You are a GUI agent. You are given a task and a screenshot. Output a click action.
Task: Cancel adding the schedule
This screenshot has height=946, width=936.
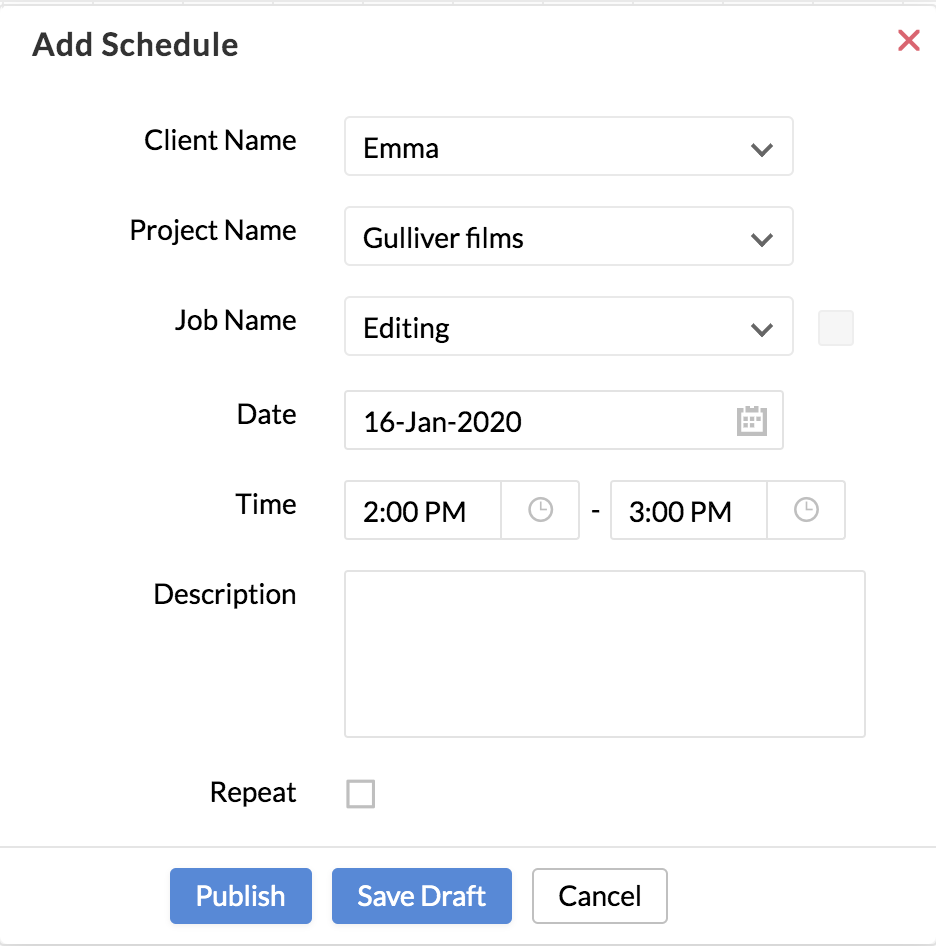[599, 896]
